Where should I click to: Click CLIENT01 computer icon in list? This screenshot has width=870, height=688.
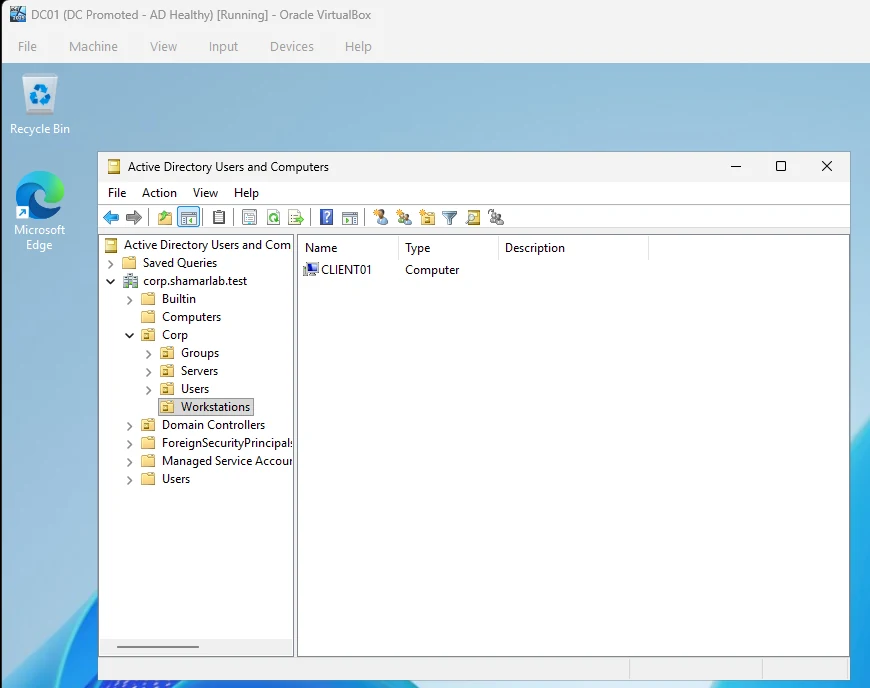coord(311,270)
